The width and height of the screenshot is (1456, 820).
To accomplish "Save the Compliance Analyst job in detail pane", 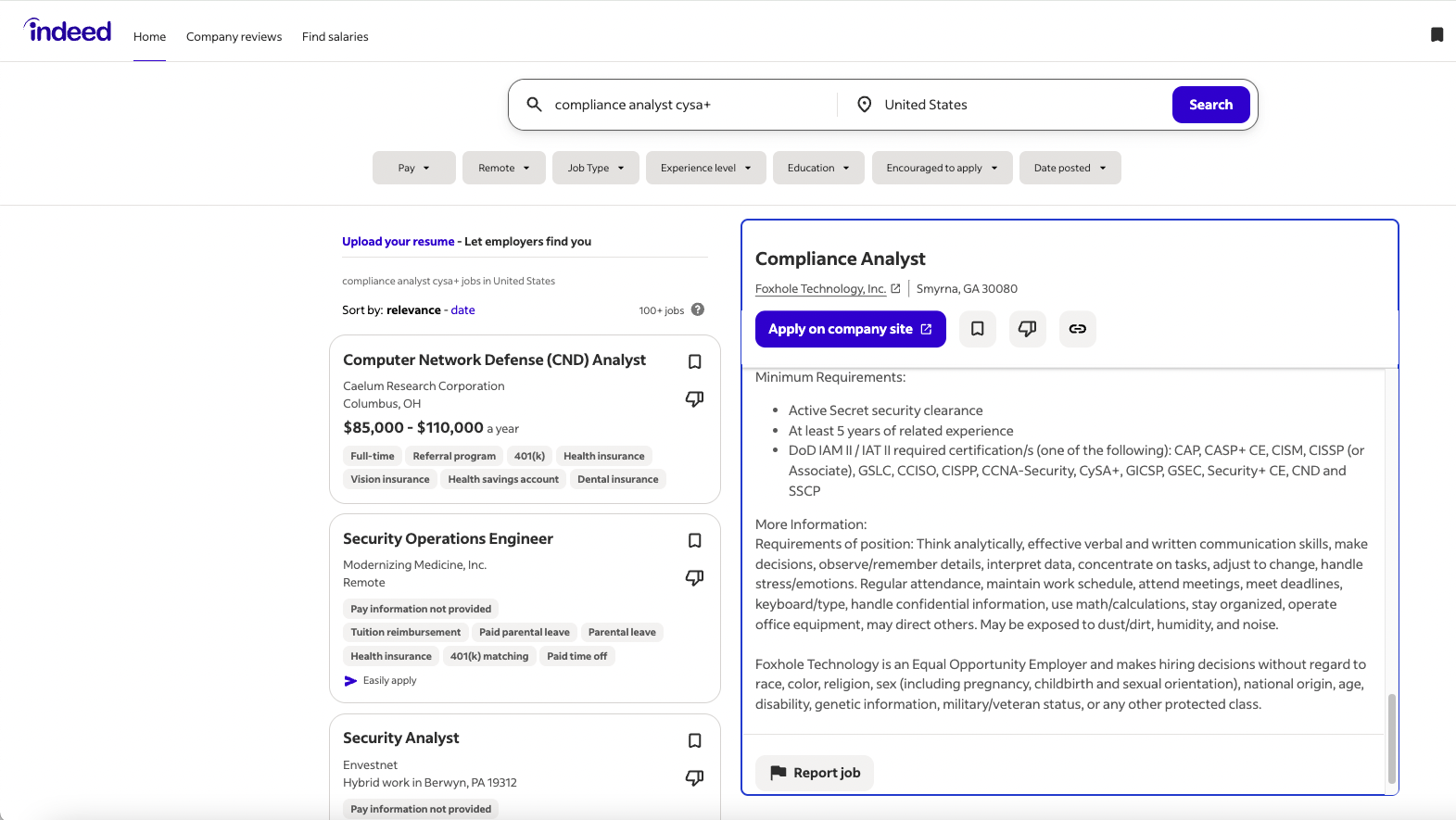I will (977, 329).
